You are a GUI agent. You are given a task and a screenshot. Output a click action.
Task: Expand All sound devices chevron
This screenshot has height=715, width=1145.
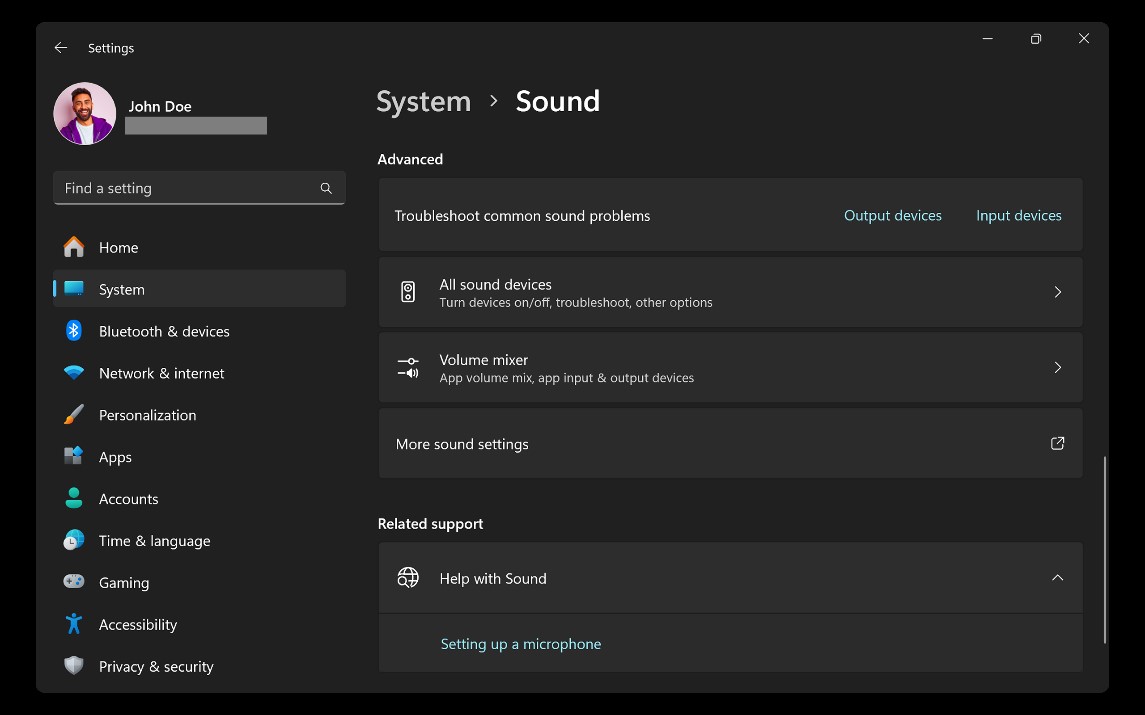[1057, 292]
